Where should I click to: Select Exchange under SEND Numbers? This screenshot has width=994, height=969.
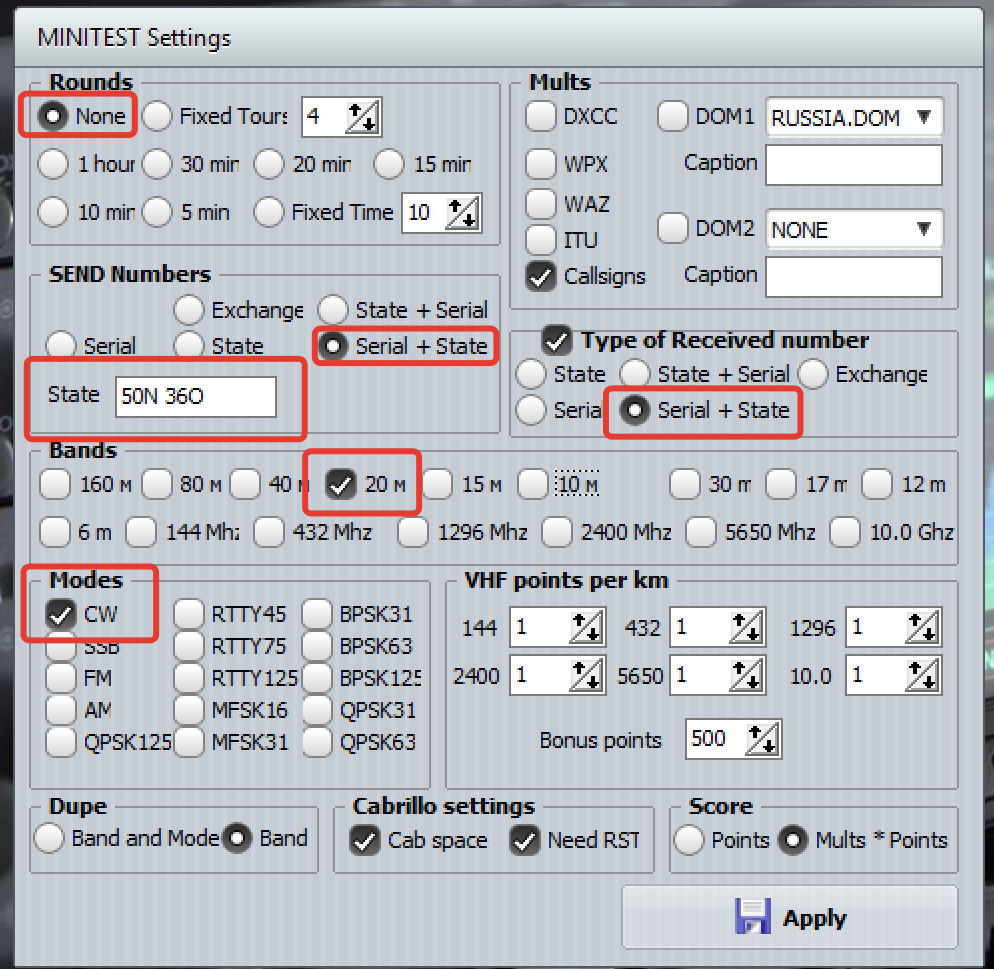coord(189,310)
